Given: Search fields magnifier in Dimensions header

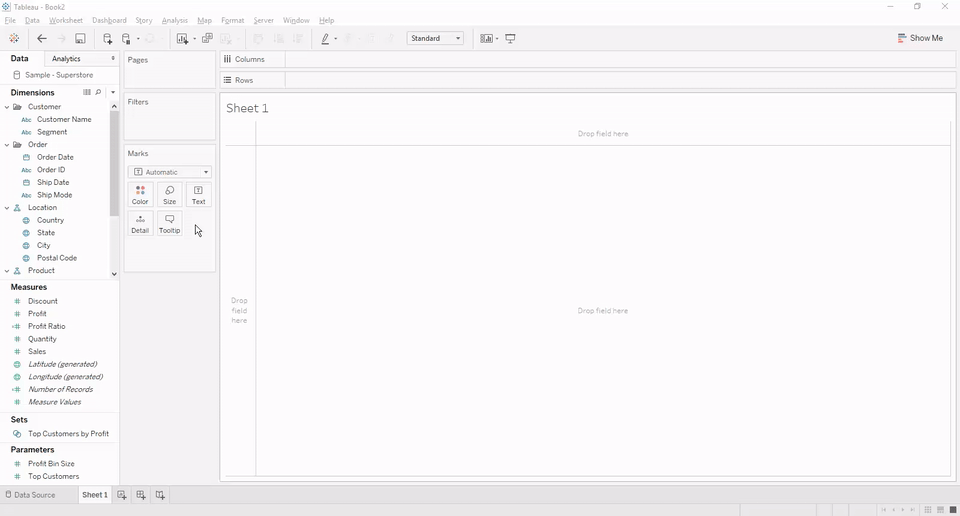Looking at the screenshot, I should click(98, 92).
